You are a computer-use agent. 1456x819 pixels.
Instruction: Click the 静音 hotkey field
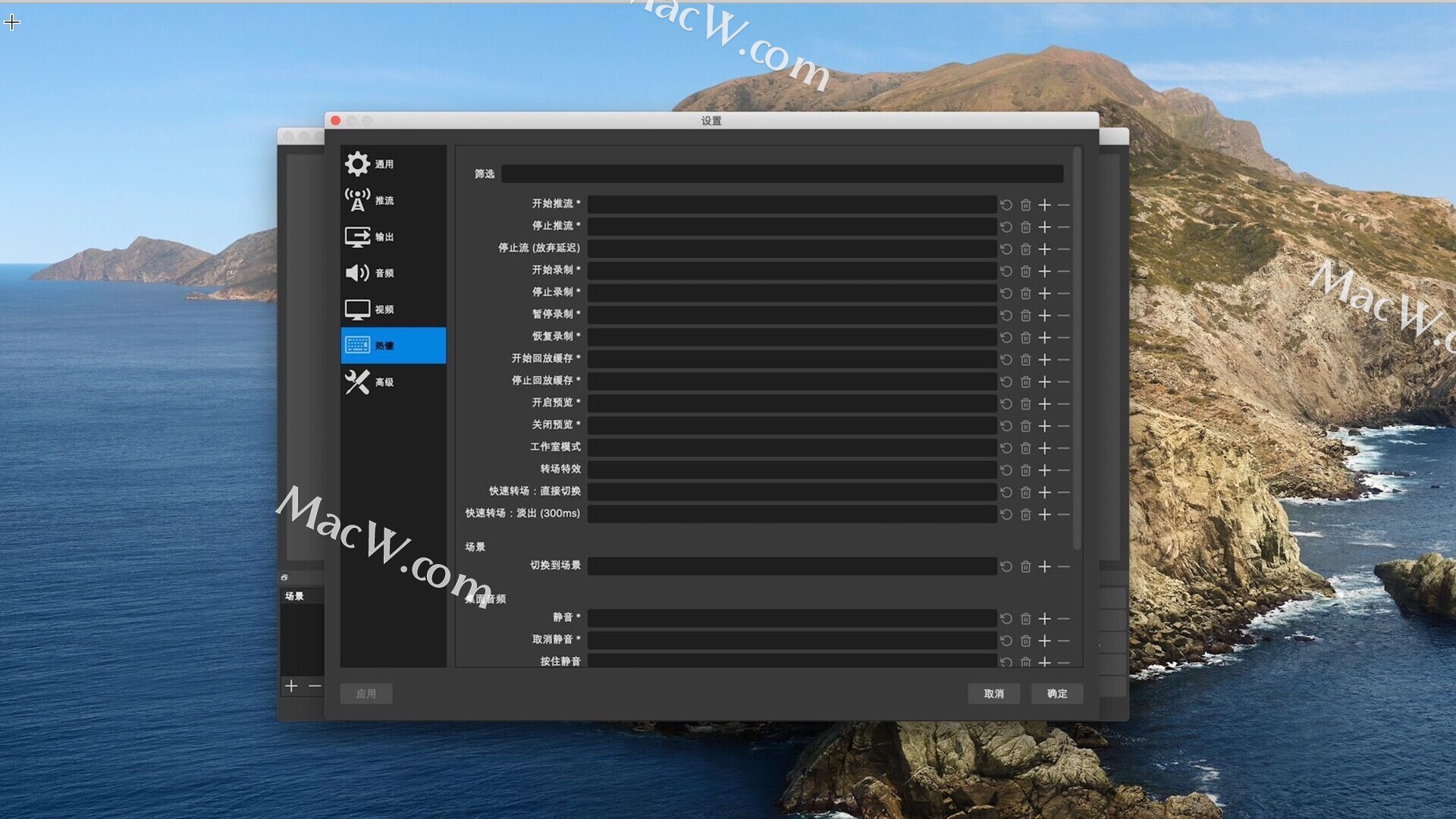tap(792, 619)
